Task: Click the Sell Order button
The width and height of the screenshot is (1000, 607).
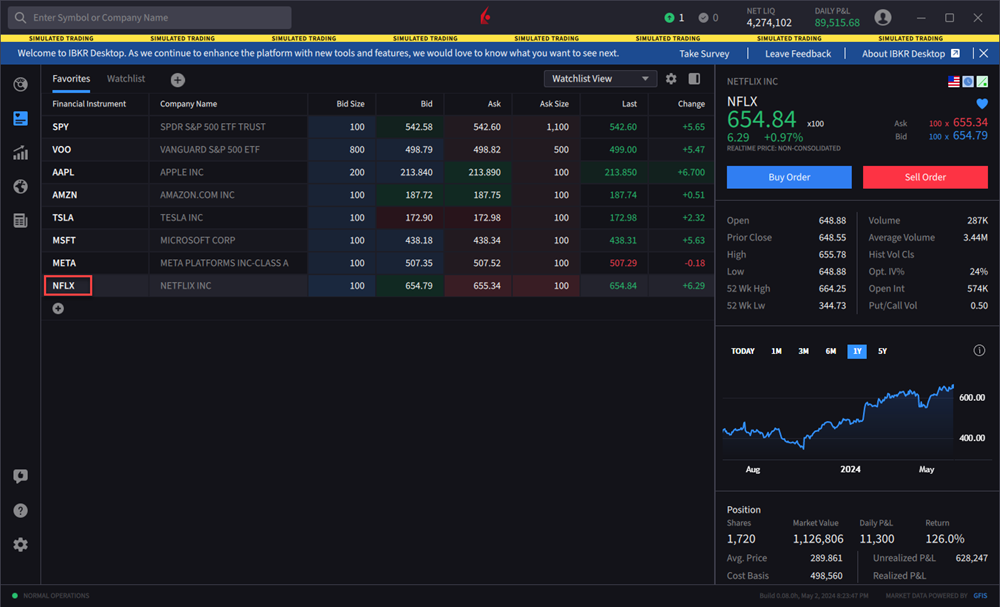Action: (925, 177)
